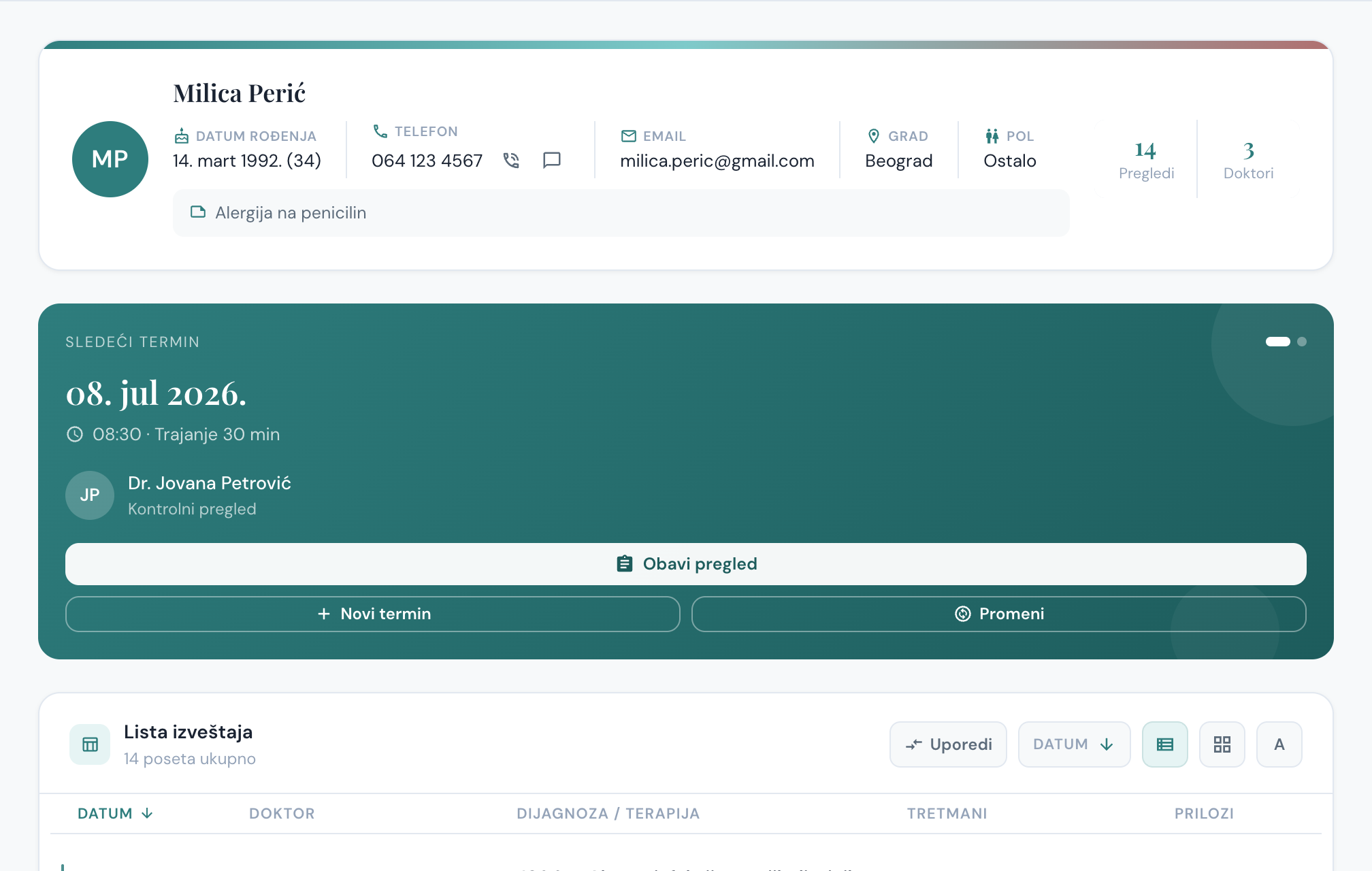
Task: Click the Novi termin button
Action: click(373, 614)
